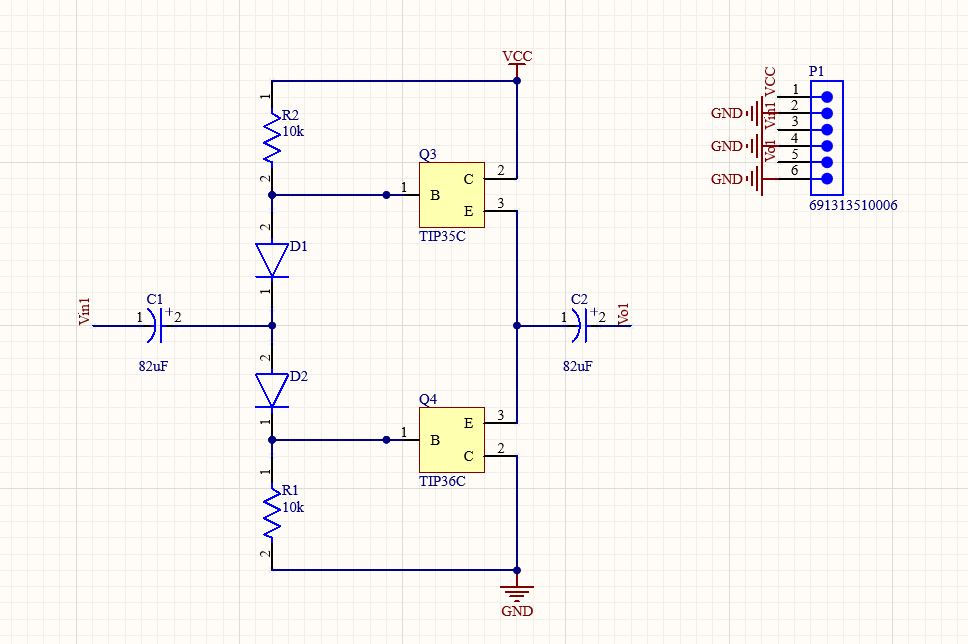Select the Vo1 net label near C2
Screen dimensions: 968x644
point(624,314)
